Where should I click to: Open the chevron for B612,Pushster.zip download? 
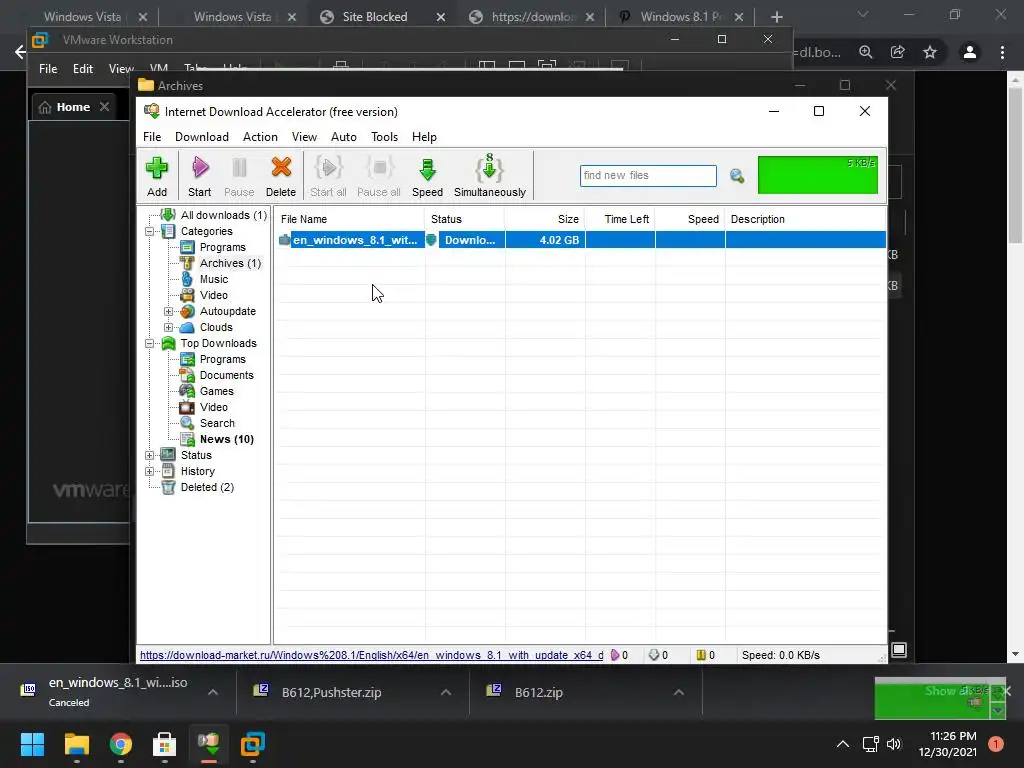(446, 692)
